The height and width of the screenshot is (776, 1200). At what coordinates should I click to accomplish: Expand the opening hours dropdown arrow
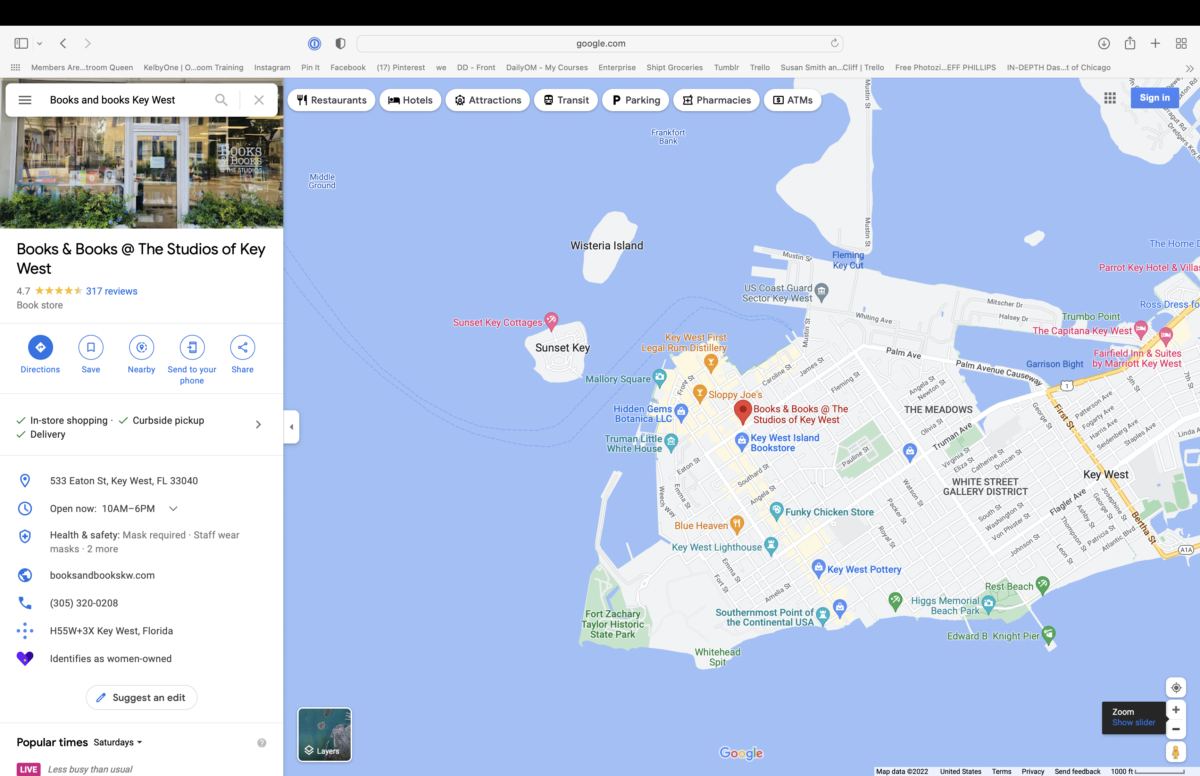point(173,508)
